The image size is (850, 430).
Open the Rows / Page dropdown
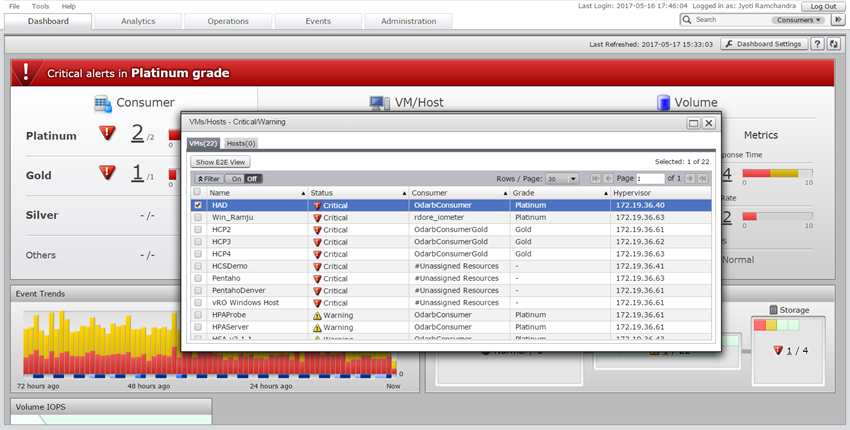[560, 179]
